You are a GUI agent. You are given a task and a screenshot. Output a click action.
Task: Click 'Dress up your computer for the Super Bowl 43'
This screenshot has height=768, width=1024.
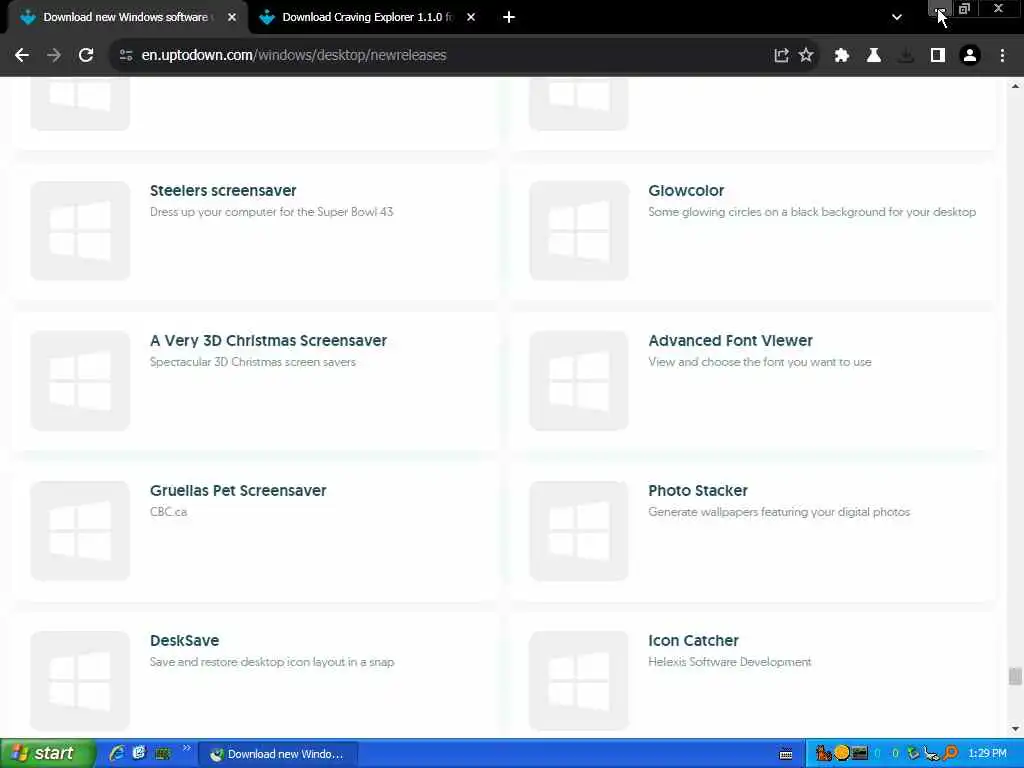271,212
